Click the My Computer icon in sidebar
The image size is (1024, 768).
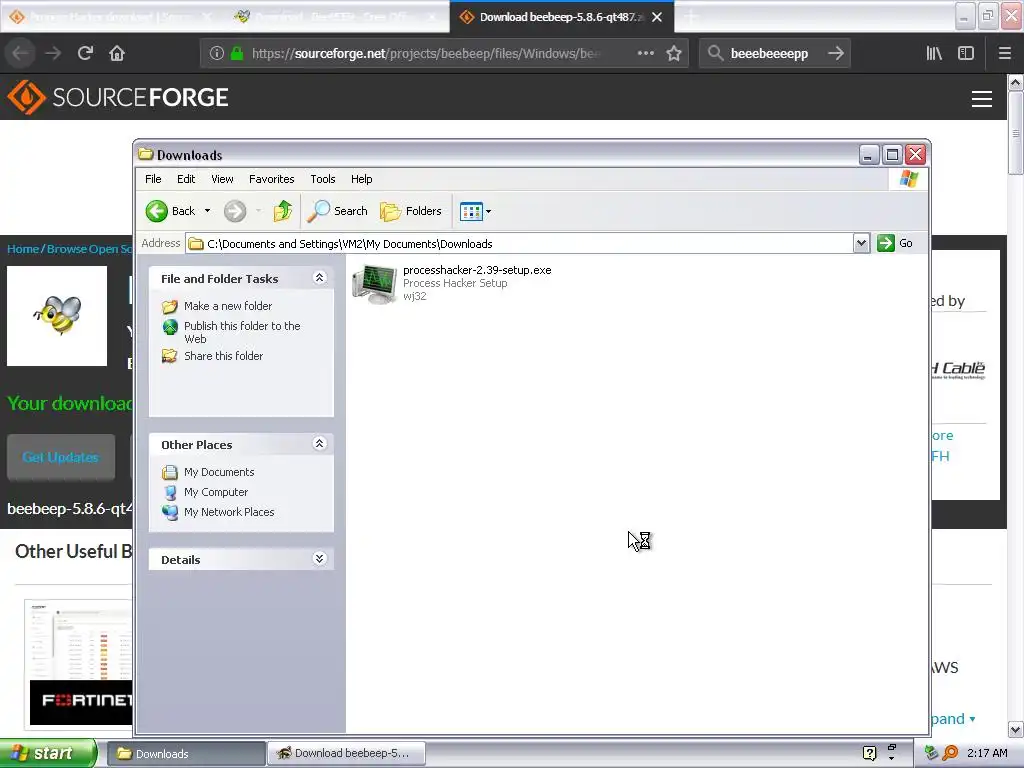pyautogui.click(x=170, y=492)
